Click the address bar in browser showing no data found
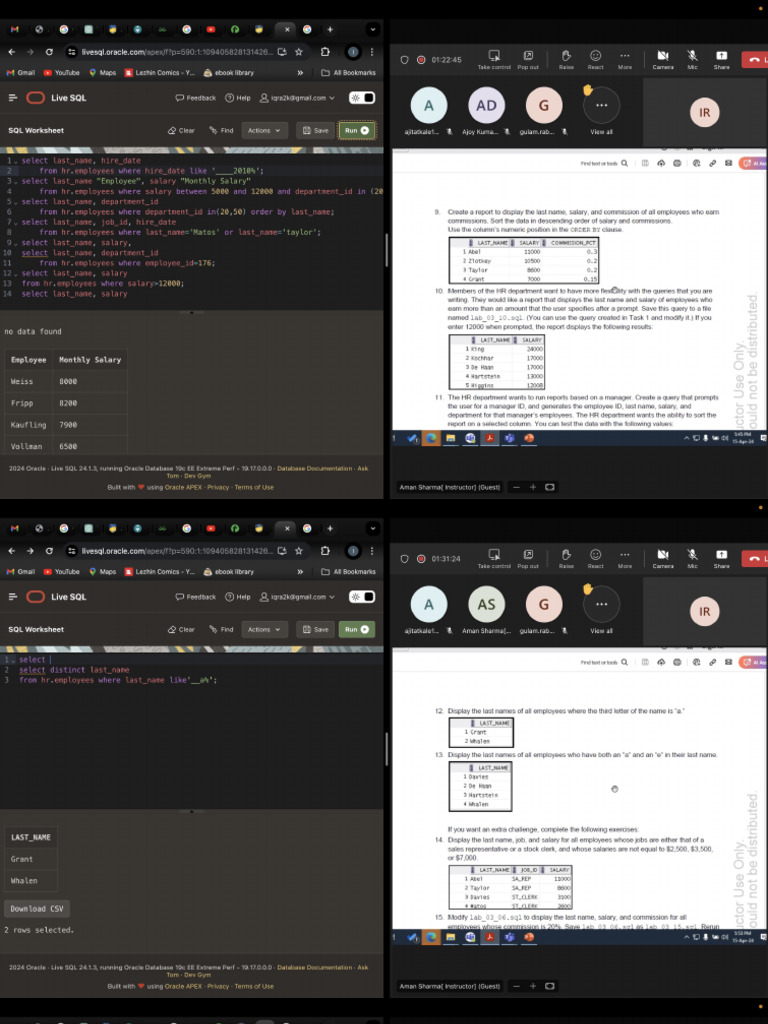 (x=175, y=52)
